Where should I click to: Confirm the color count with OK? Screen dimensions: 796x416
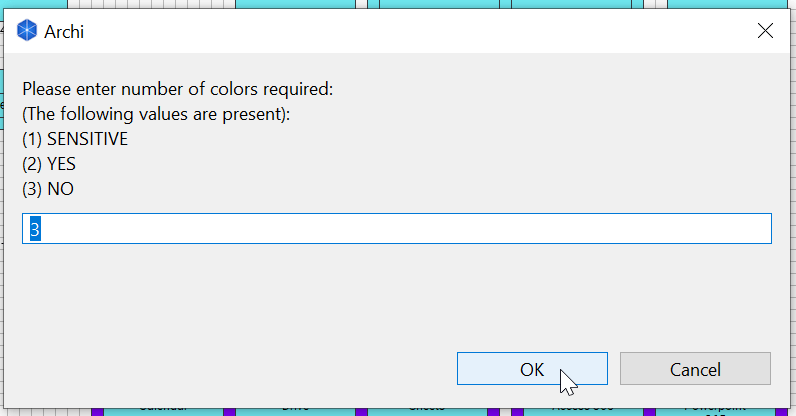(x=532, y=369)
